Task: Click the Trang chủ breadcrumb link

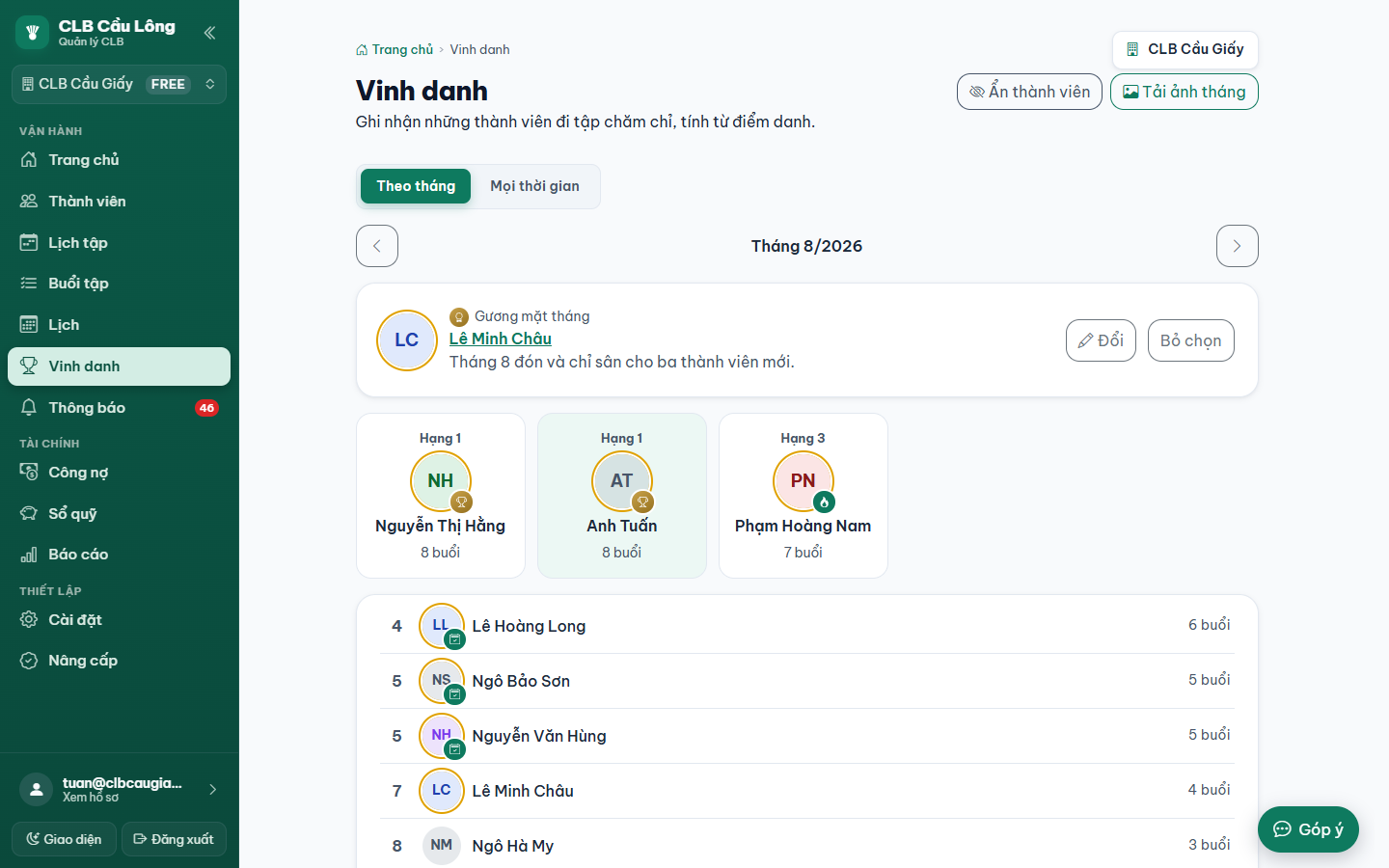Action: click(x=395, y=49)
